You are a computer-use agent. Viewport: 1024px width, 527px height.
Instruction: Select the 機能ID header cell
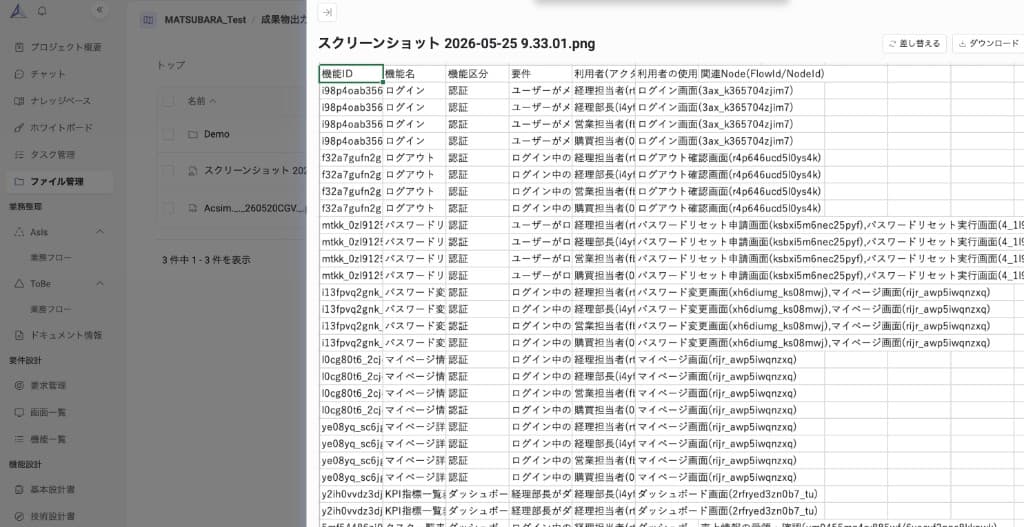(351, 74)
